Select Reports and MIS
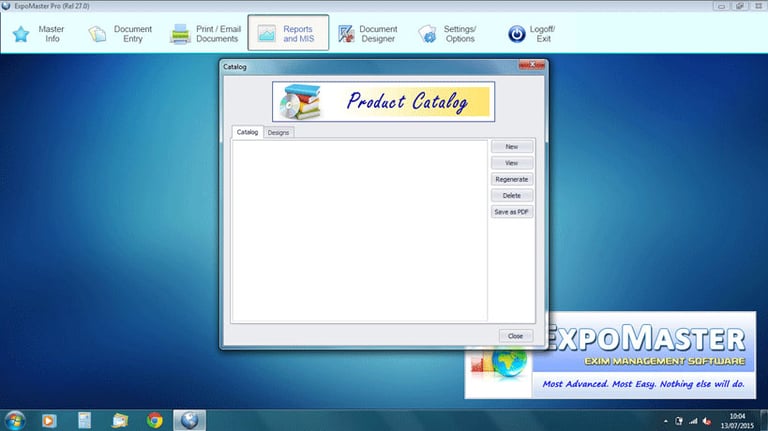 (x=288, y=33)
